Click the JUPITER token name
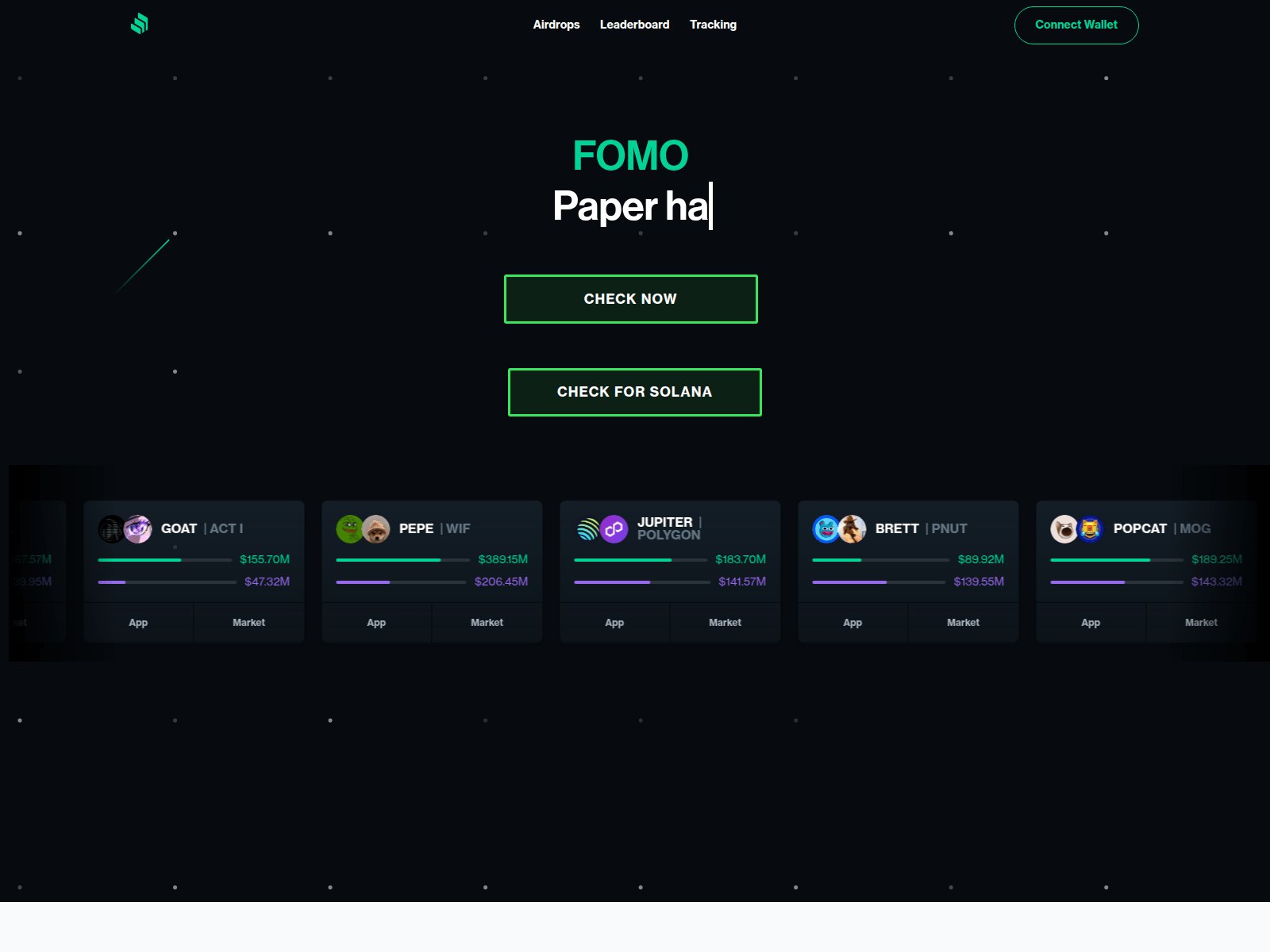Viewport: 1270px width, 952px height. pyautogui.click(x=665, y=522)
